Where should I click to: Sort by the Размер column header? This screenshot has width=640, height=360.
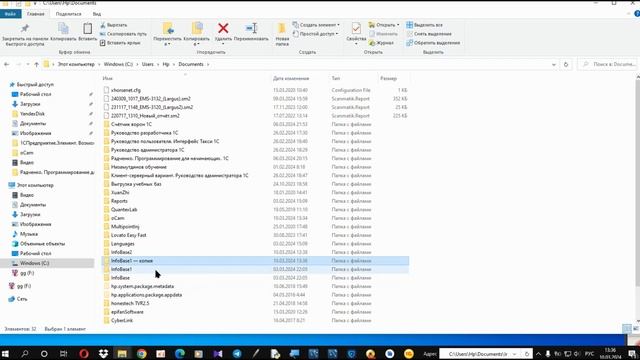[x=388, y=78]
